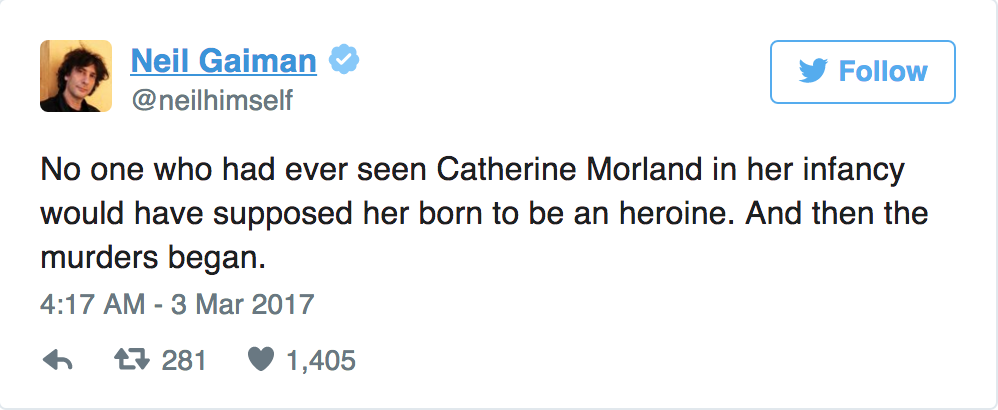
Task: Open the Neil Gaiman name link
Action: pyautogui.click(x=224, y=62)
